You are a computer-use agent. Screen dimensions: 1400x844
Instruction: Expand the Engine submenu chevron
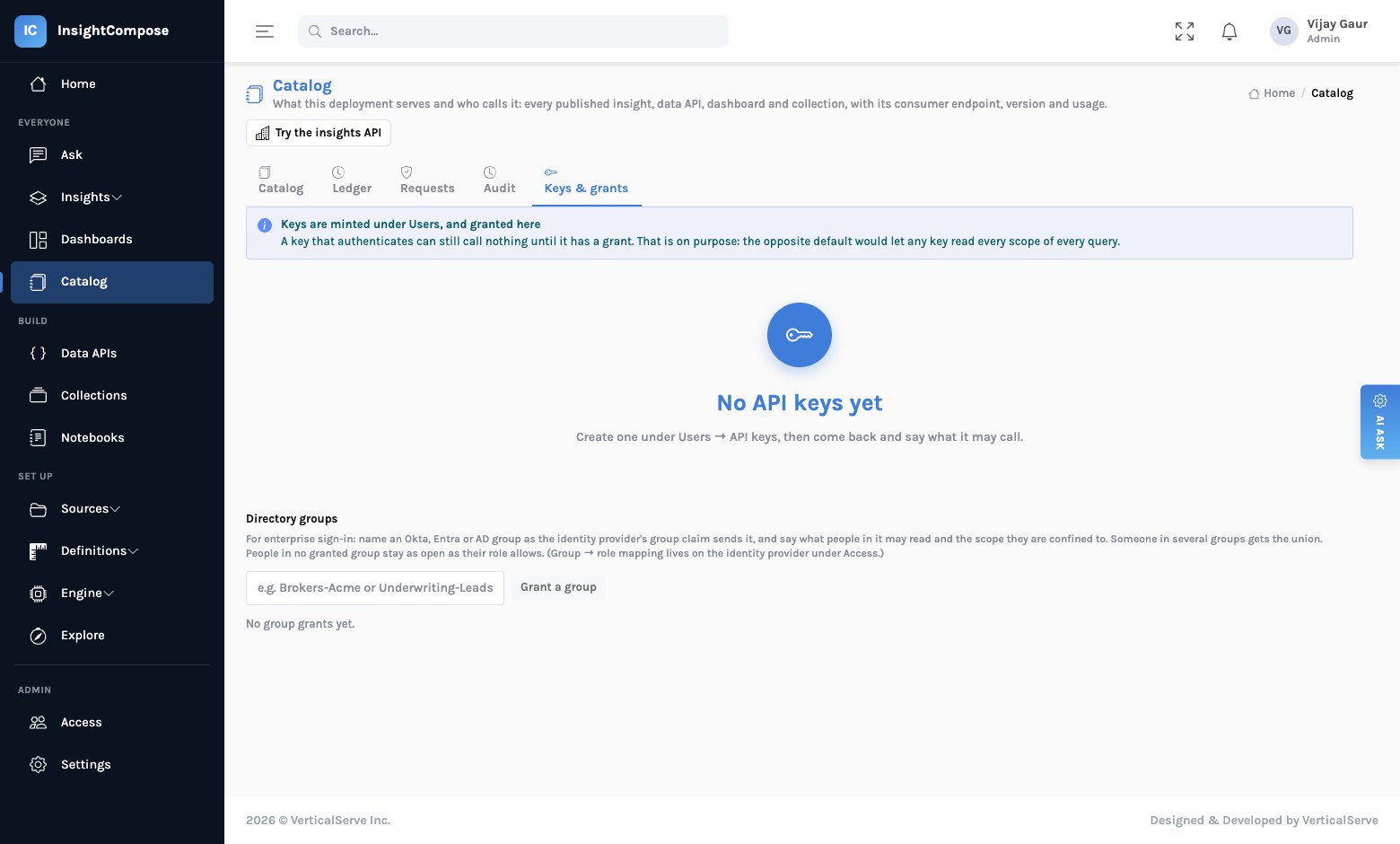[109, 593]
